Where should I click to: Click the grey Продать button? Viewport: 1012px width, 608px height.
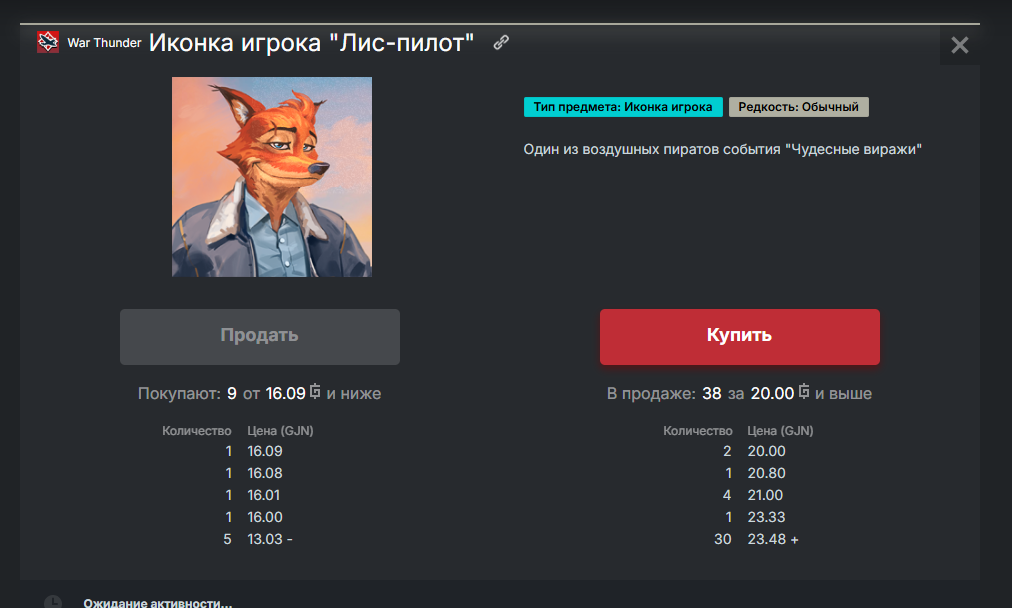259,336
